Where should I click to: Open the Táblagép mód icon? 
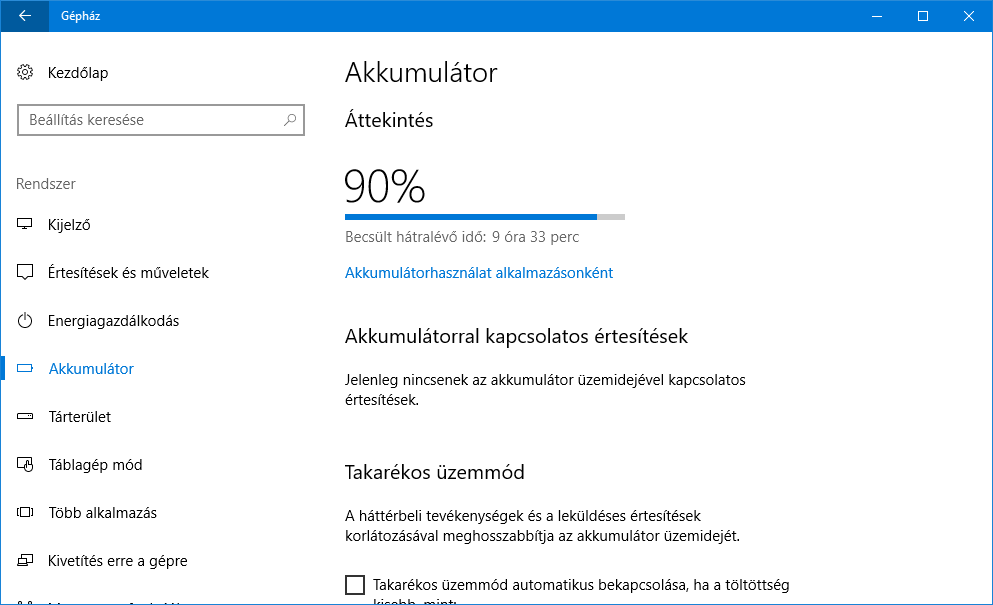(x=25, y=464)
